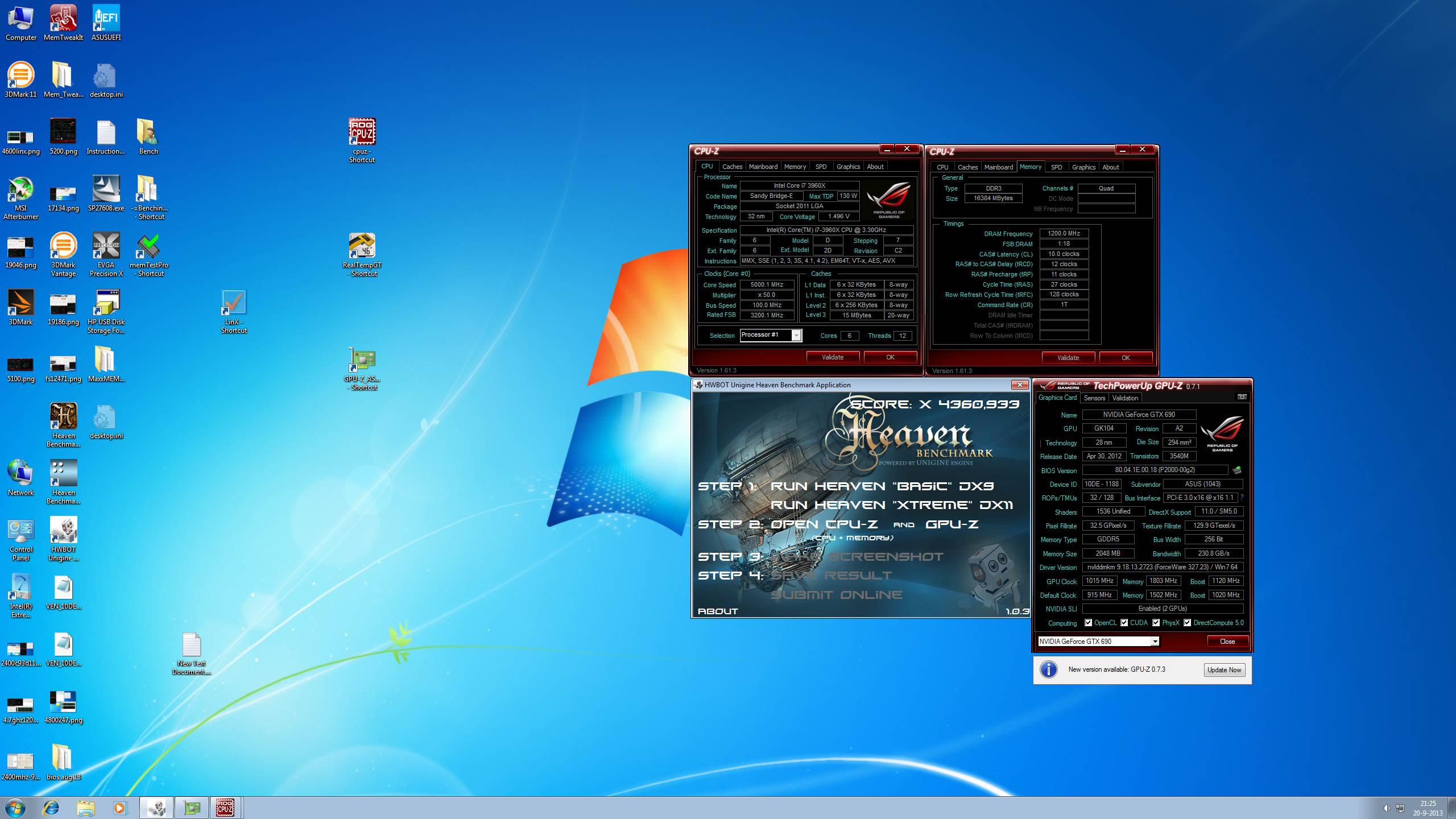Viewport: 1456px width, 819px height.
Task: Open the 3DMark Vantage desktop icon
Action: tap(63, 255)
